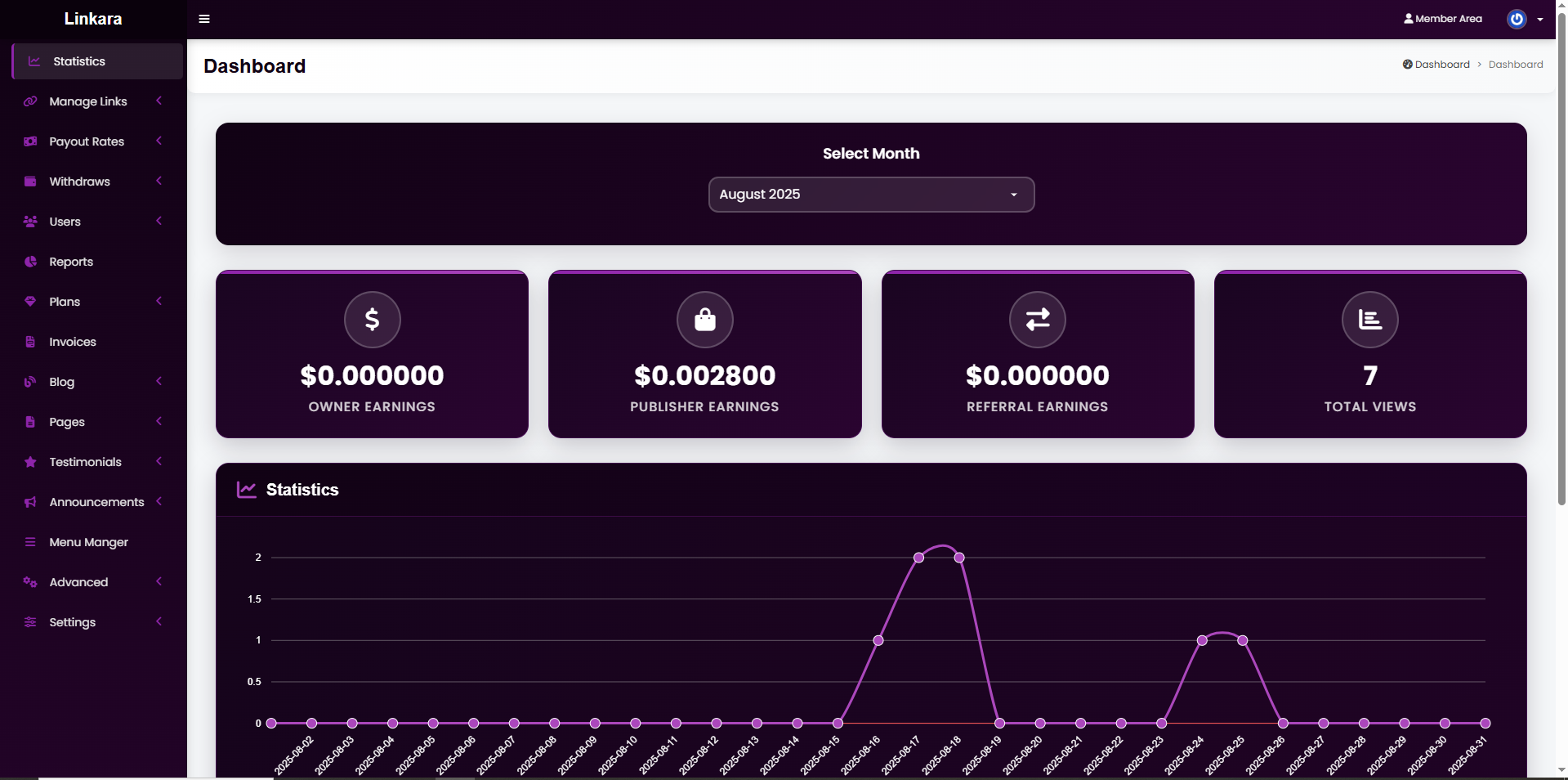
Task: Open the user account dropdown caret
Action: click(x=1540, y=20)
